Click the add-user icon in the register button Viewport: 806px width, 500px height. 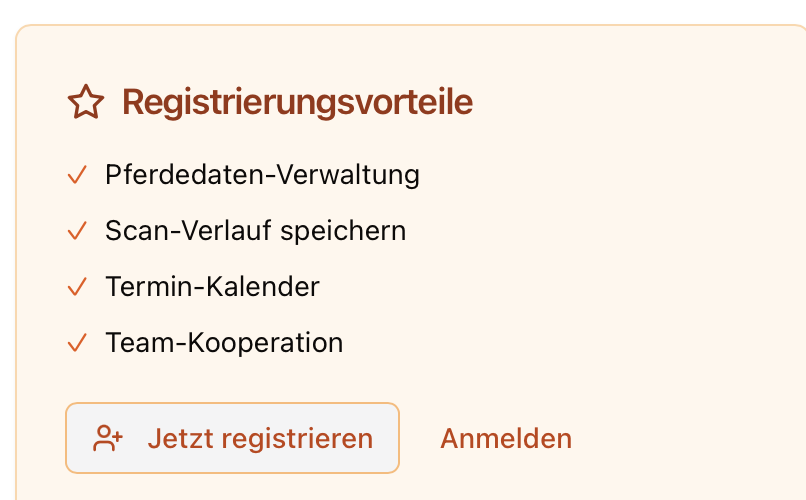[108, 438]
